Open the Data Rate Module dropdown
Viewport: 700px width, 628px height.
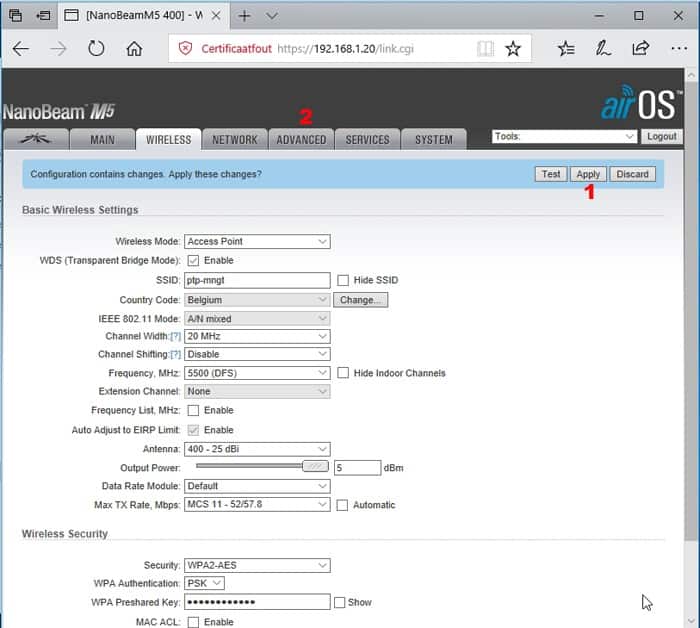tap(257, 486)
